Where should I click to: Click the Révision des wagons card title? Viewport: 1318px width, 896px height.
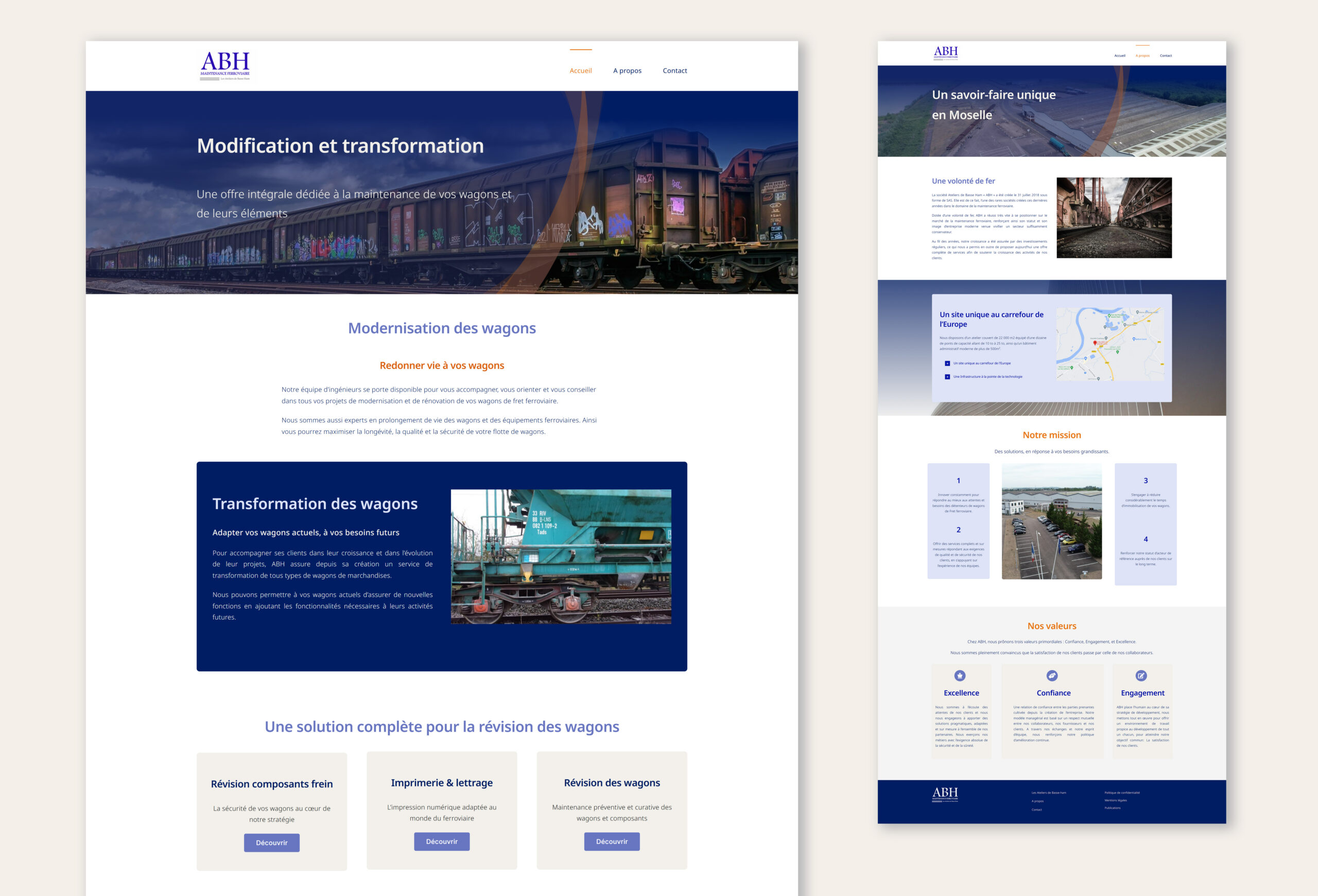click(x=612, y=783)
